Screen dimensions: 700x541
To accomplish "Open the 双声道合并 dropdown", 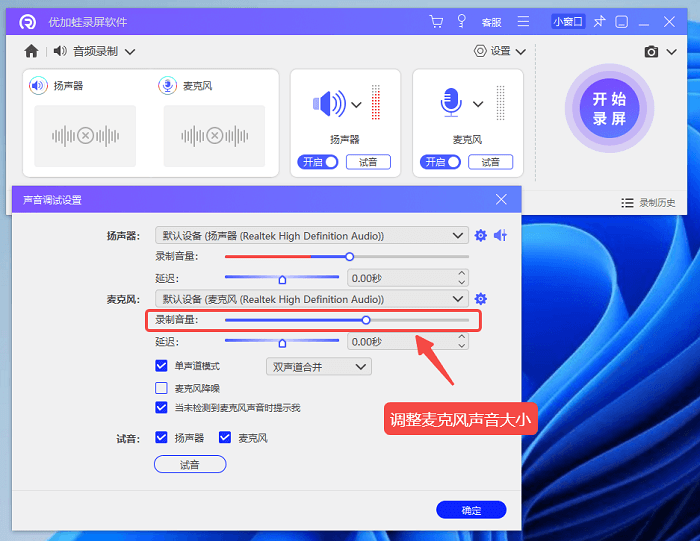I will [319, 367].
